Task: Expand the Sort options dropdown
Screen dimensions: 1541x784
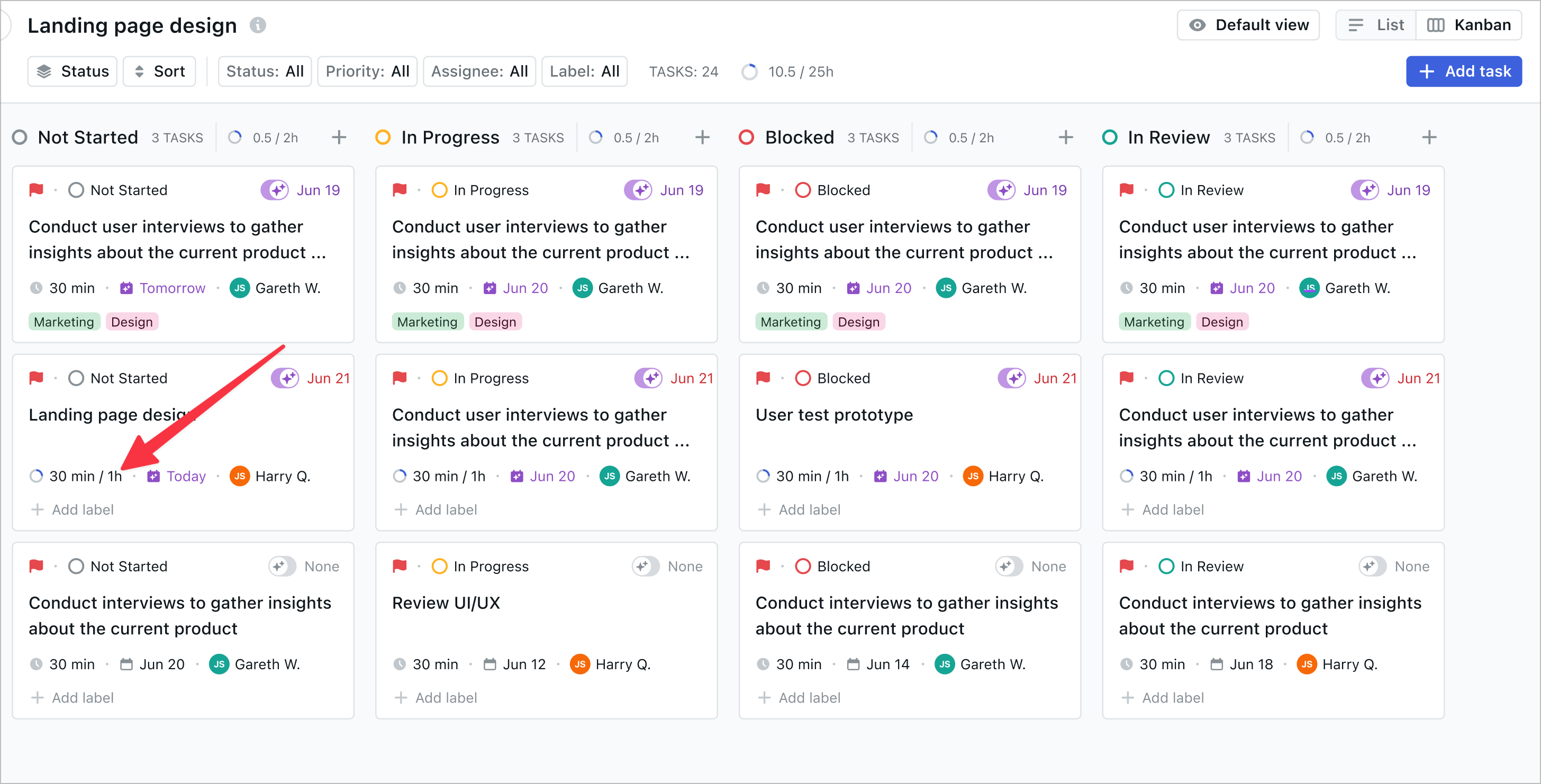Action: tap(159, 72)
